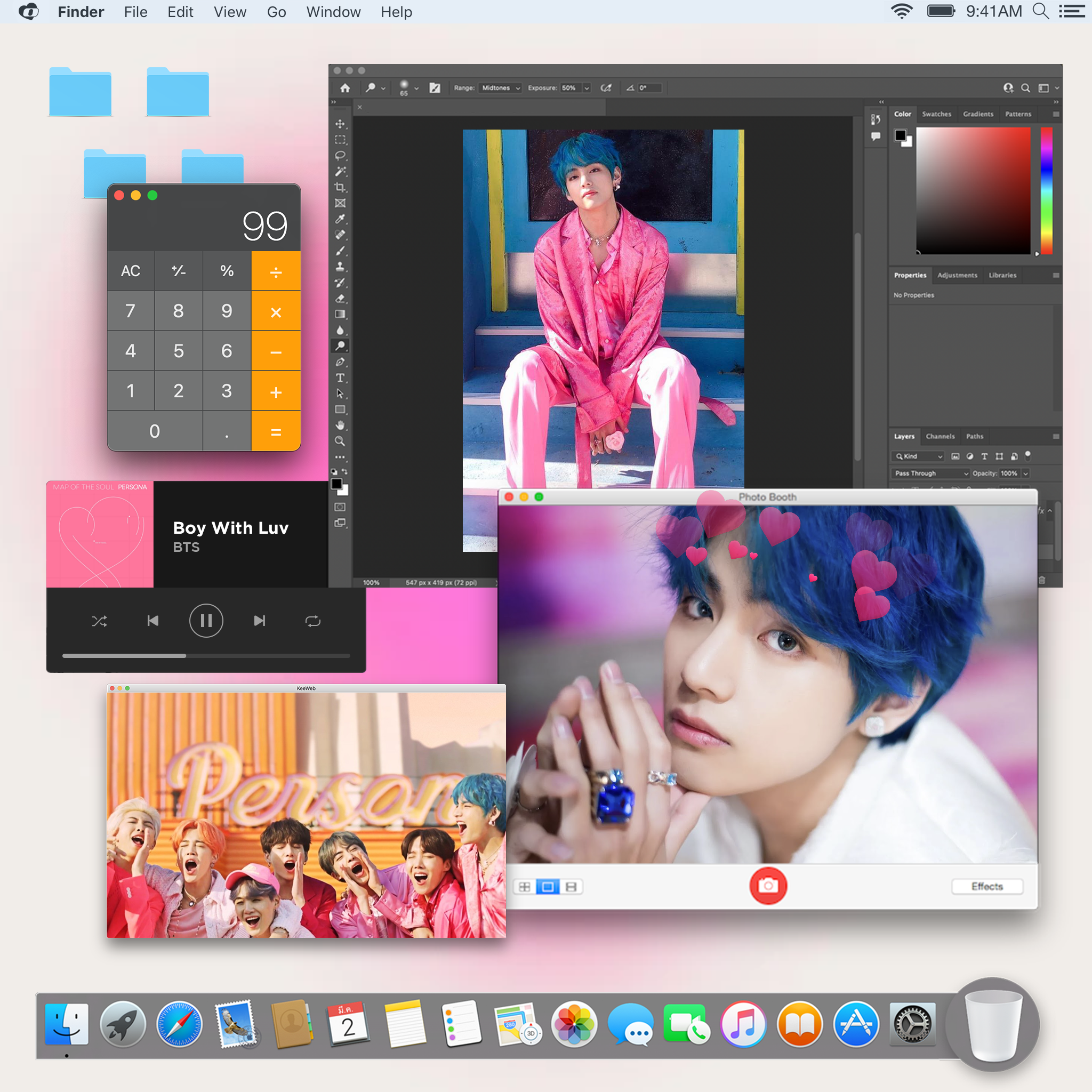This screenshot has width=1092, height=1092.
Task: Pick the Lasso tool
Action: pyautogui.click(x=340, y=155)
